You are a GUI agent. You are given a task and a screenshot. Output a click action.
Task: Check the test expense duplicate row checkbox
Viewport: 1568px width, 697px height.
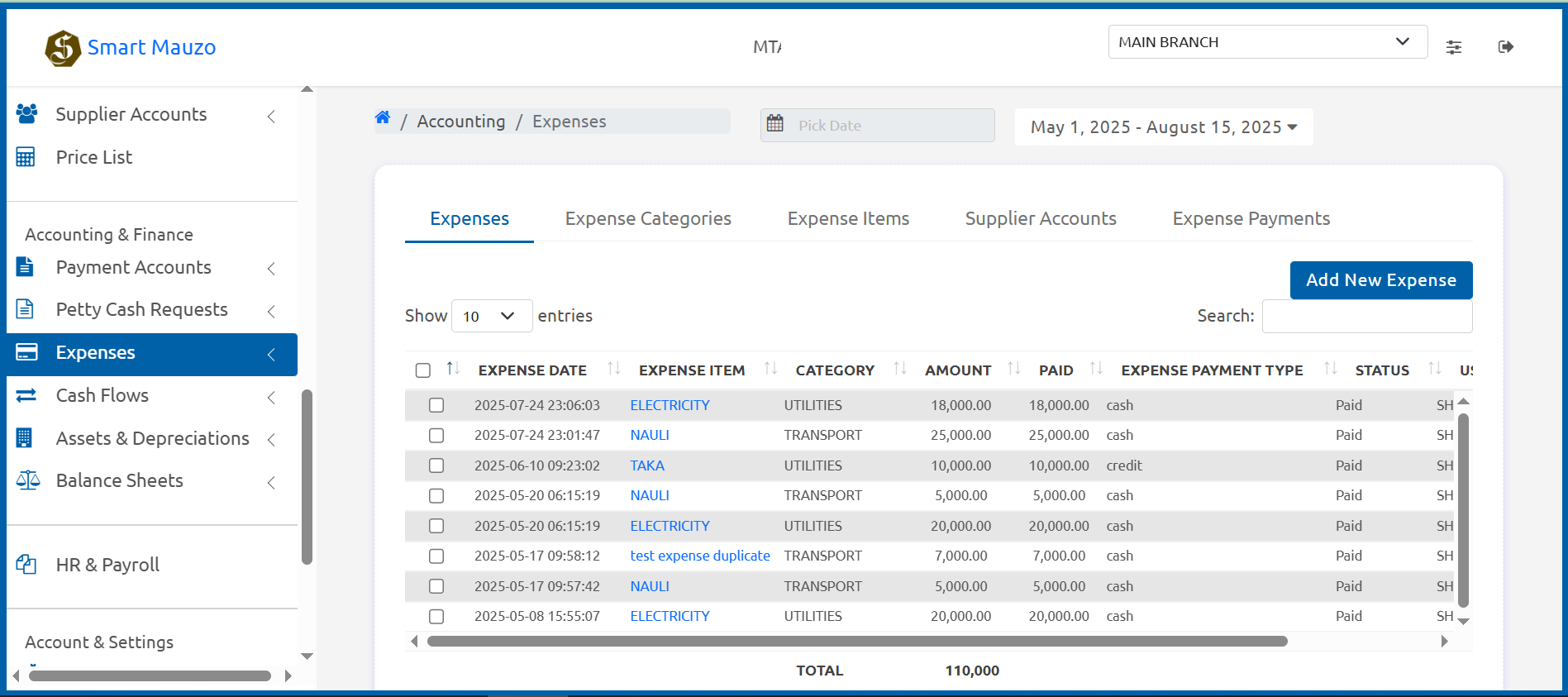click(x=436, y=556)
